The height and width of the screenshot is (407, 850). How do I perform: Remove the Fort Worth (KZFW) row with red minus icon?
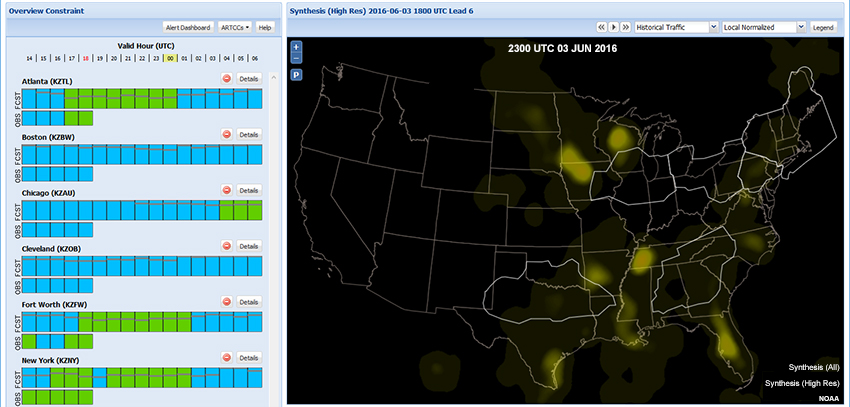pos(227,302)
